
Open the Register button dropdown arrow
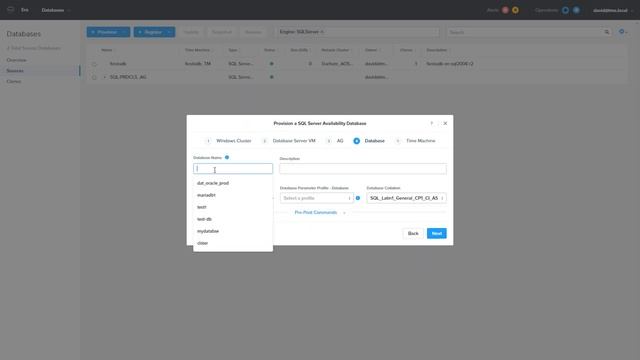[x=170, y=32]
